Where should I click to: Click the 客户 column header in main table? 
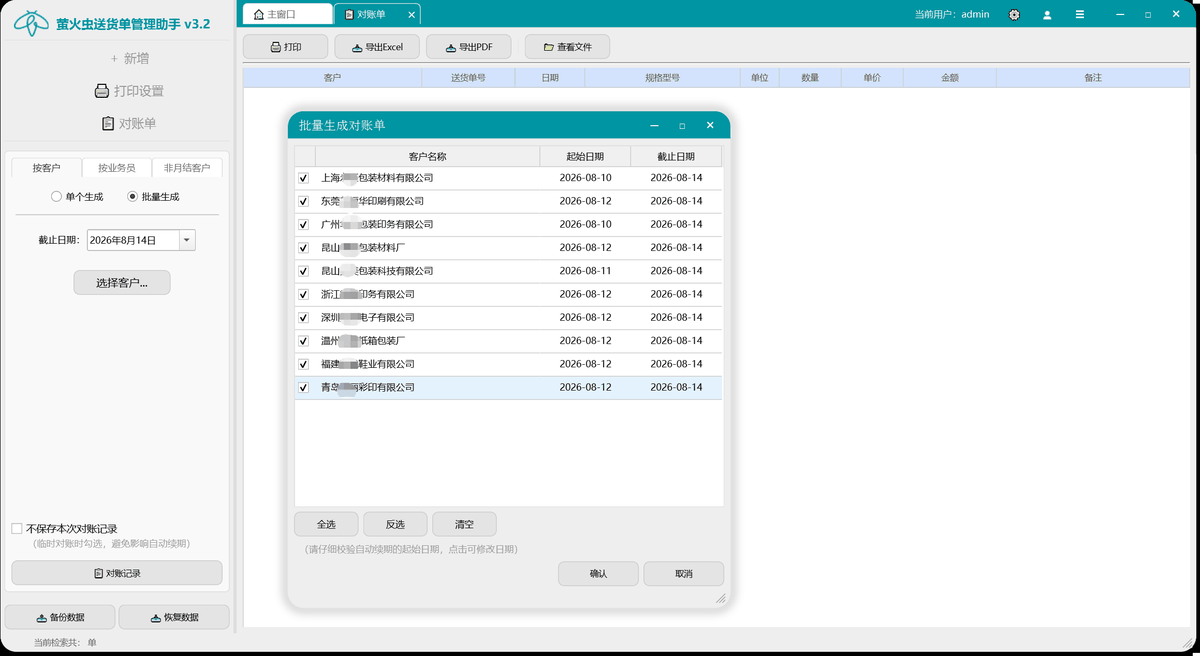point(332,77)
